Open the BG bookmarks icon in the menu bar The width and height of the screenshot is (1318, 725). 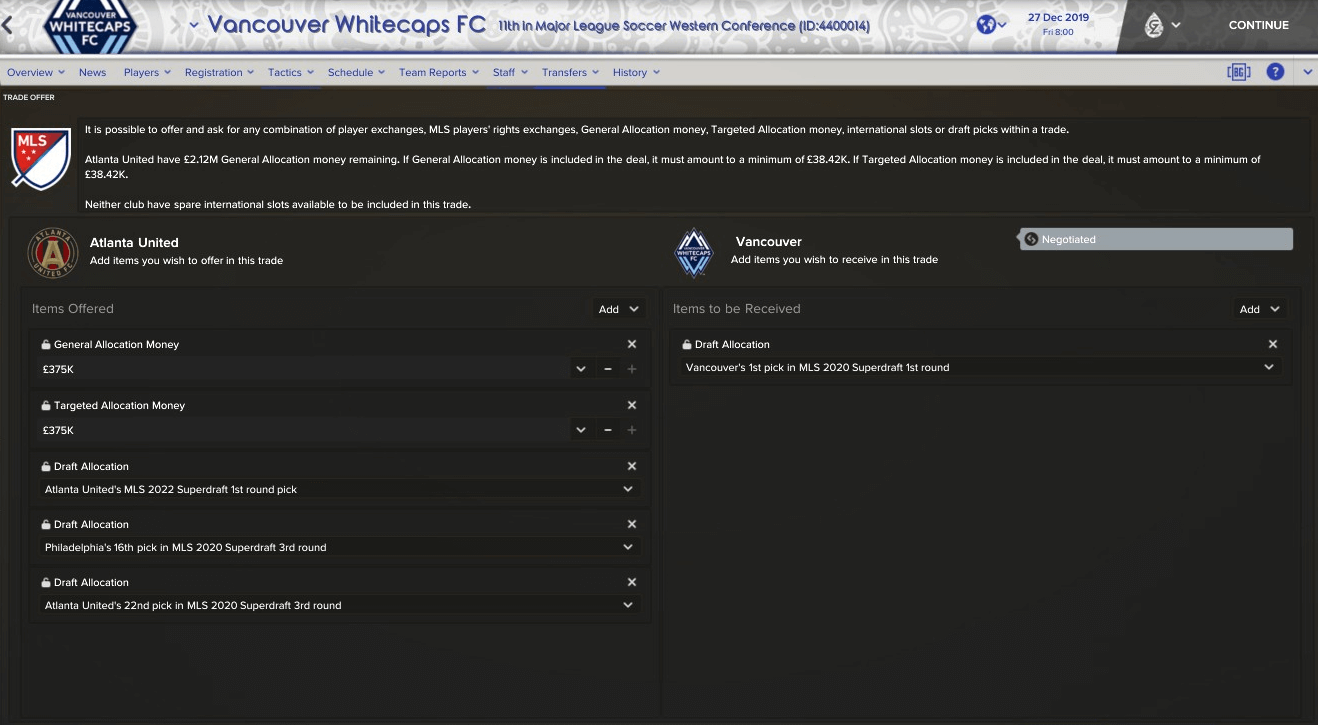(x=1239, y=72)
